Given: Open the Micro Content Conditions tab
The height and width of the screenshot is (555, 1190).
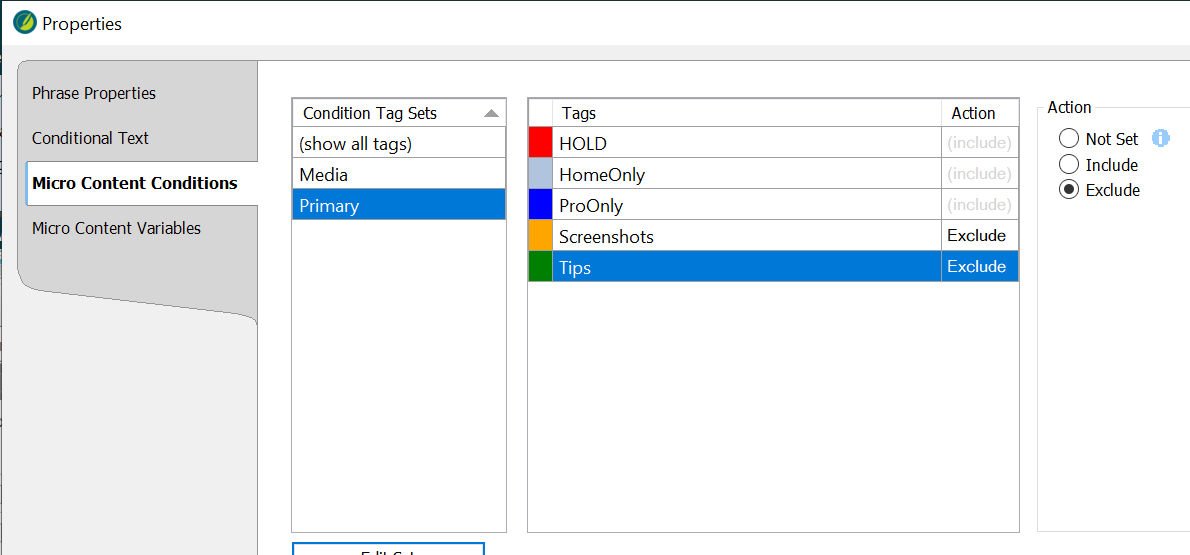Looking at the screenshot, I should pyautogui.click(x=142, y=183).
